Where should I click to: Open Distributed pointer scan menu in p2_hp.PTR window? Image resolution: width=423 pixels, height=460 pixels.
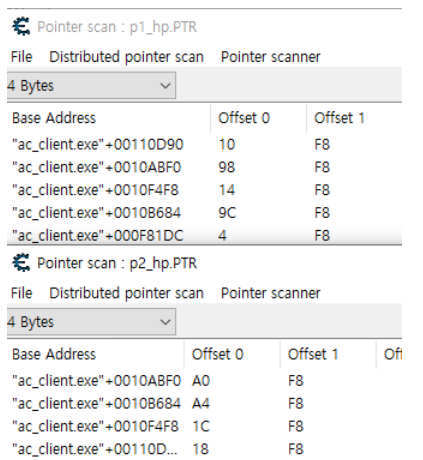[126, 293]
